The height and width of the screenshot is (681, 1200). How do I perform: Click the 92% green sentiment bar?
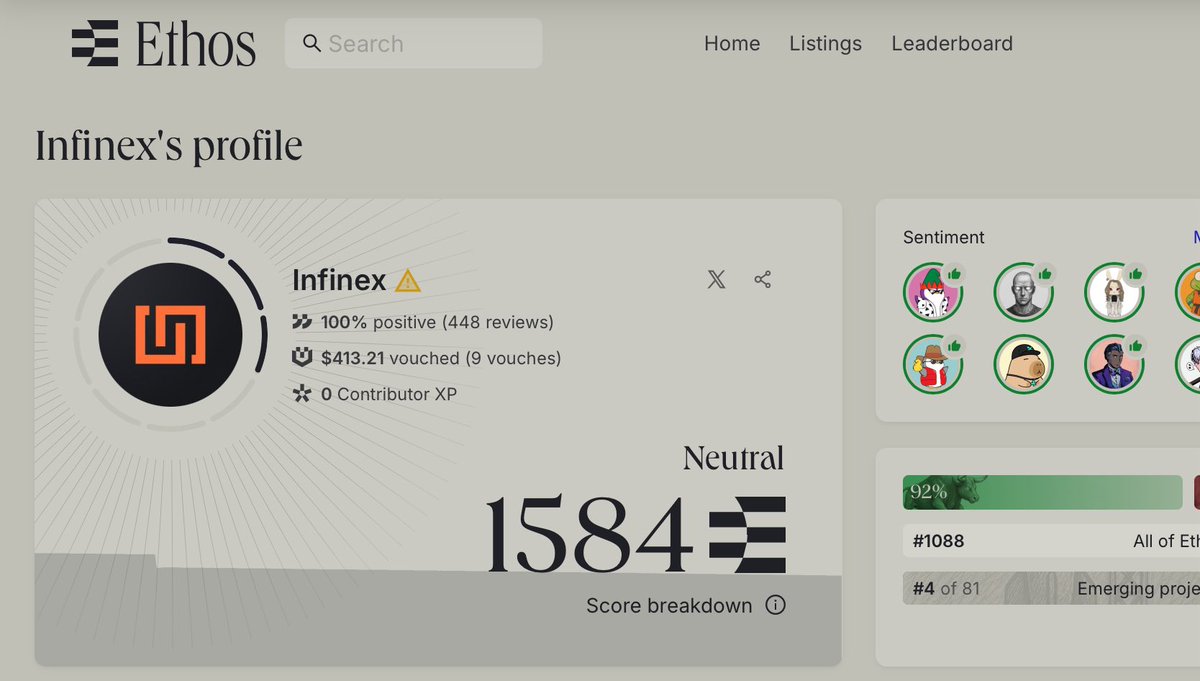pyautogui.click(x=1042, y=492)
